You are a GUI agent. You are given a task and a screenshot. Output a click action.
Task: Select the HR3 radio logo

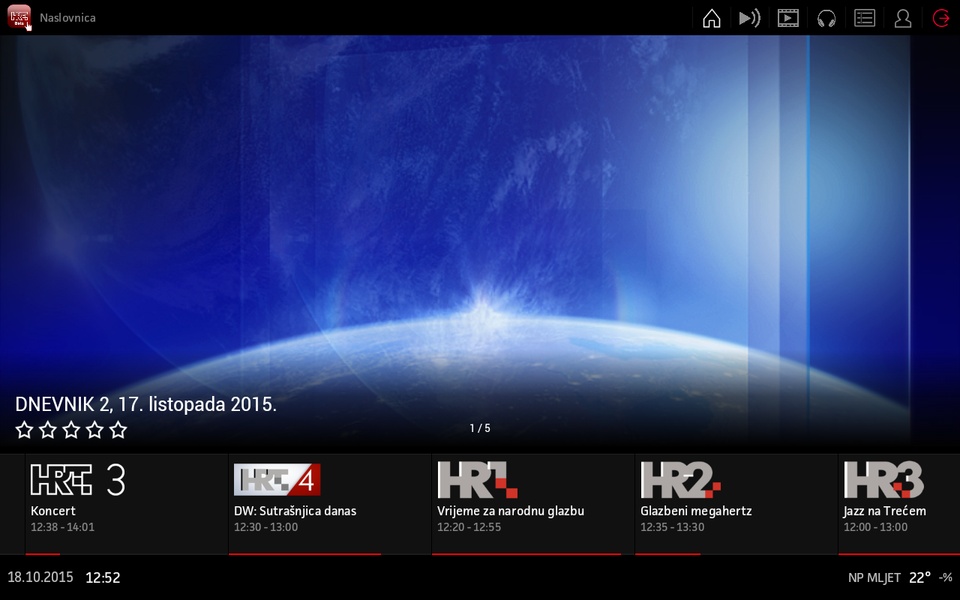click(x=883, y=479)
